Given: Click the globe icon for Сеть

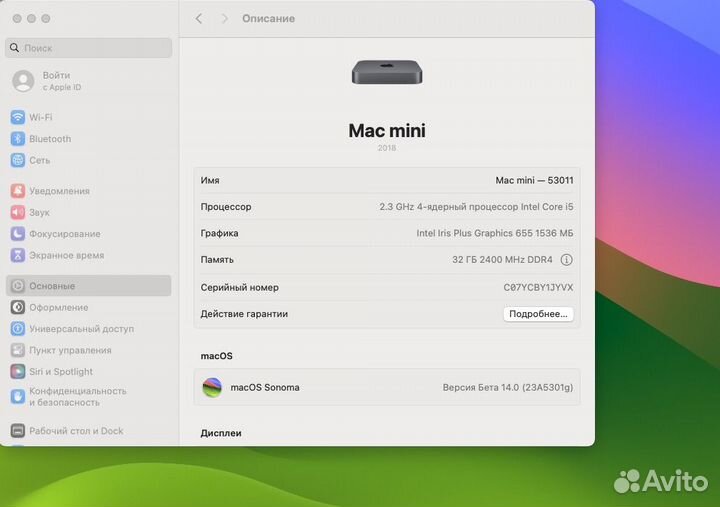Looking at the screenshot, I should [x=17, y=160].
